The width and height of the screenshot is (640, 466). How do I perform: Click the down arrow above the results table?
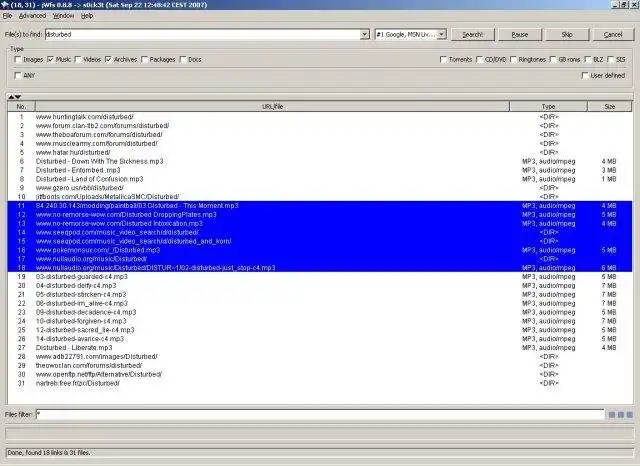coord(18,97)
